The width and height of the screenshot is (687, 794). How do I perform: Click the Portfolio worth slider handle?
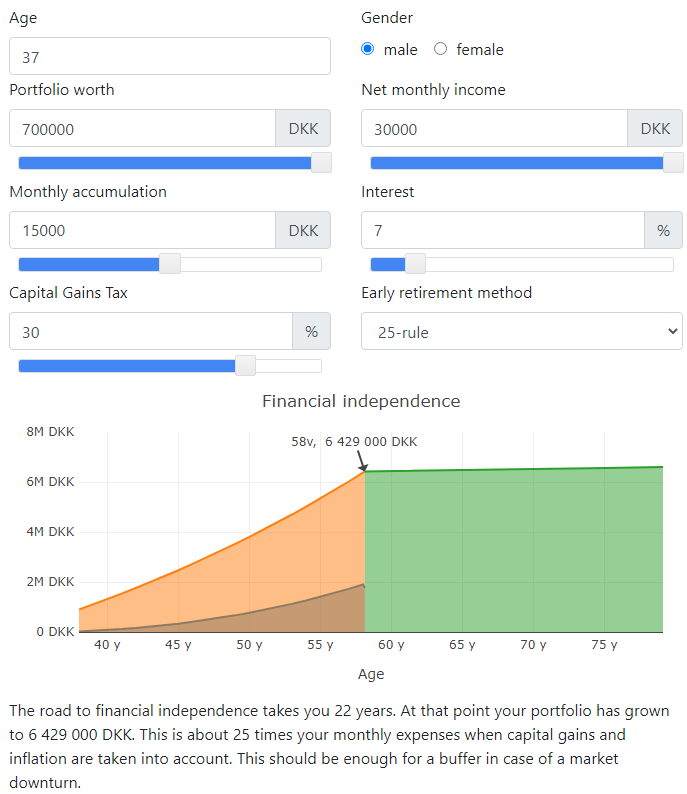point(321,163)
